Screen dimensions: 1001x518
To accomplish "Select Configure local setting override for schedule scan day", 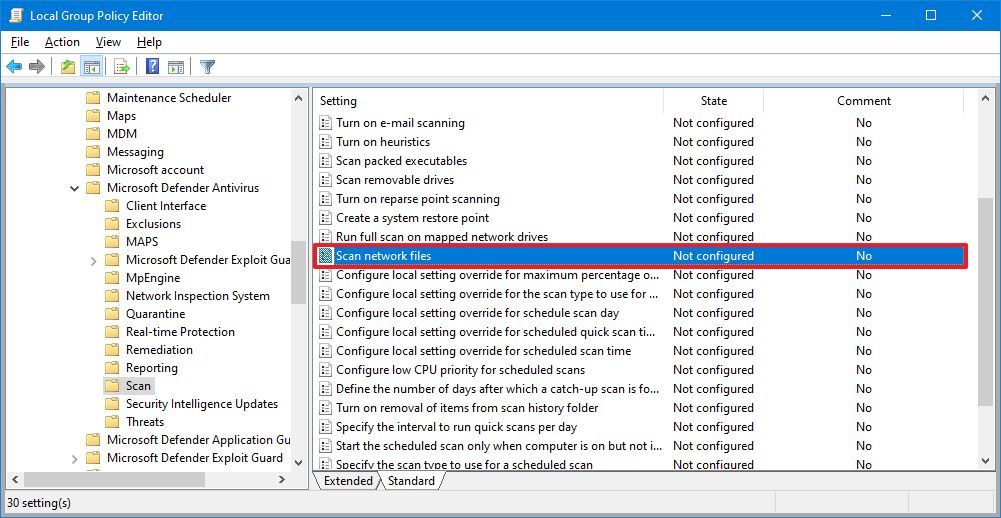I will coord(478,313).
